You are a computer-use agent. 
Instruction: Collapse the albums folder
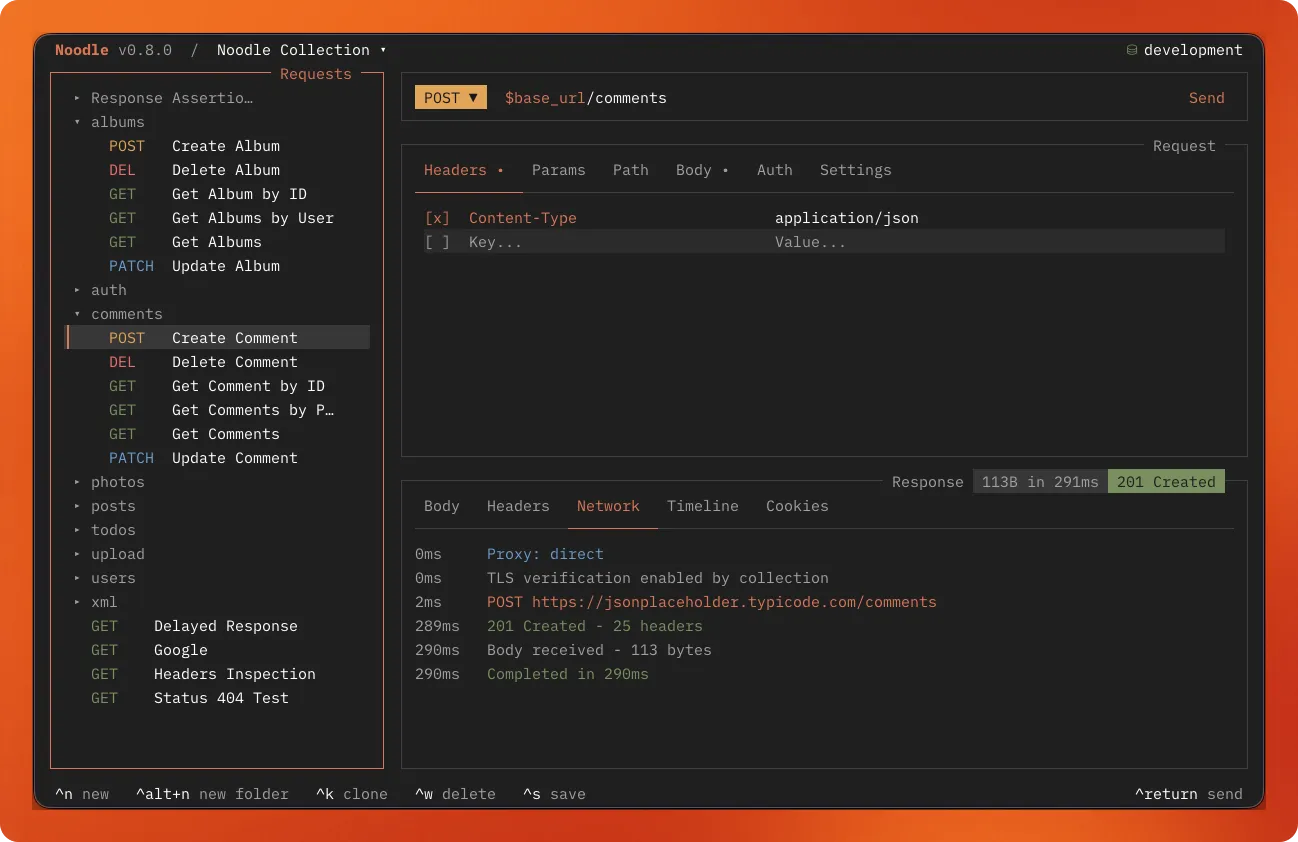click(109, 122)
